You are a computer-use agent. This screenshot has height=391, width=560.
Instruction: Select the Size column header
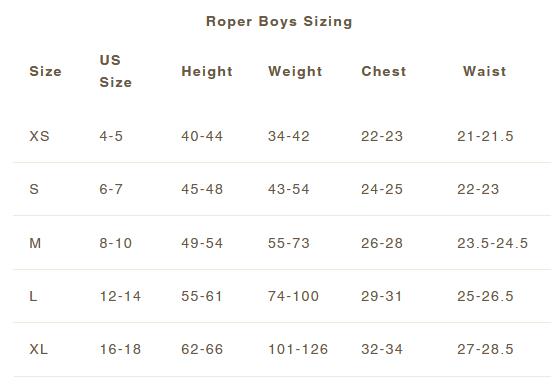(x=45, y=71)
